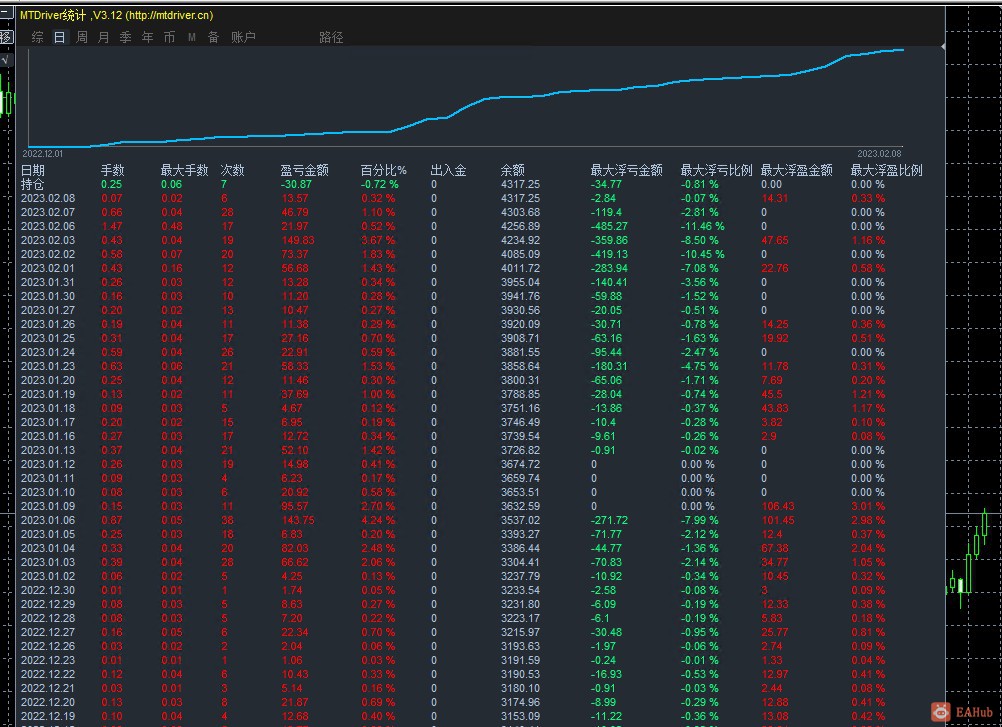Switch to the 年 yearly tab
This screenshot has height=727, width=1002.
147,37
